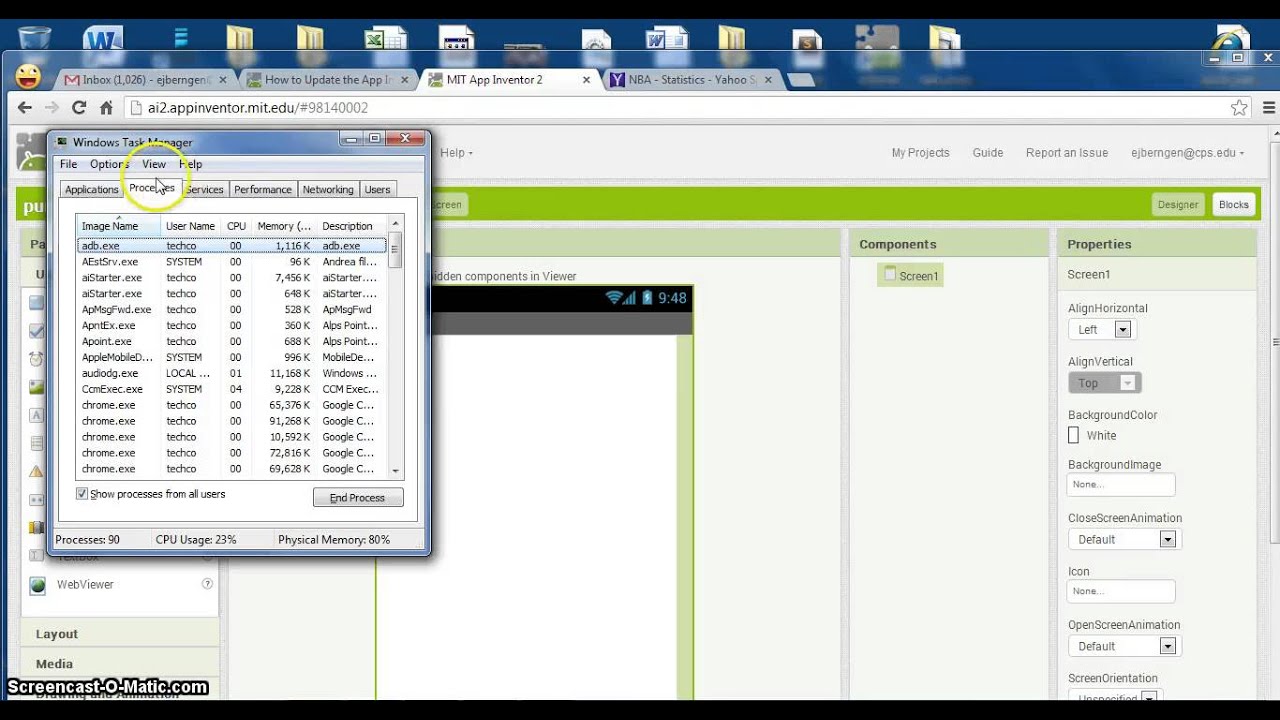Select the Label component icon in palette

coord(37,415)
